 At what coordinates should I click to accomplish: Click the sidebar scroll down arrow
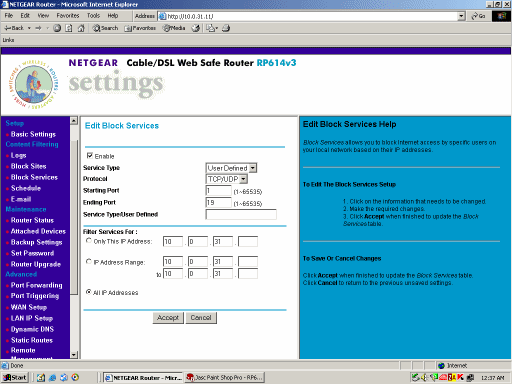tap(74, 355)
